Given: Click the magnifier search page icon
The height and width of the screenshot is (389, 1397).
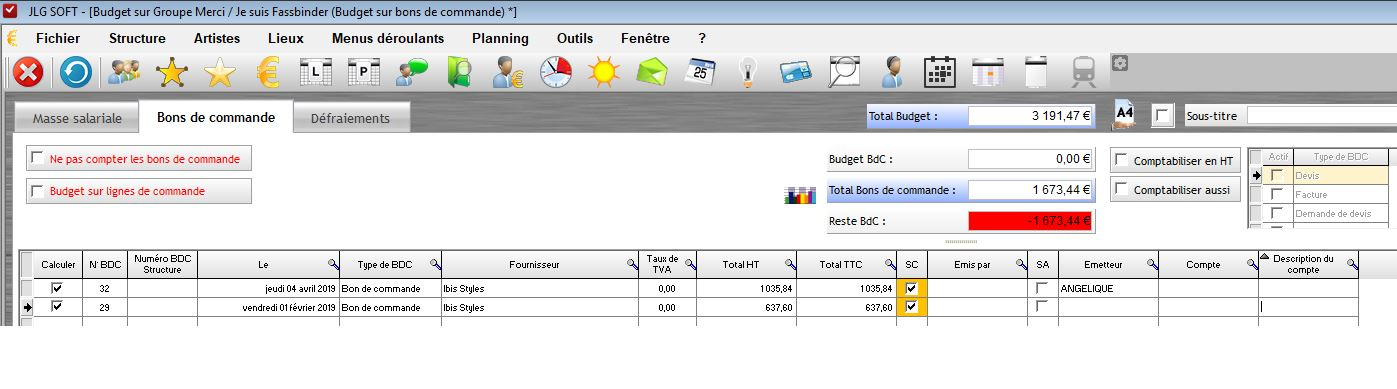Looking at the screenshot, I should tap(844, 72).
